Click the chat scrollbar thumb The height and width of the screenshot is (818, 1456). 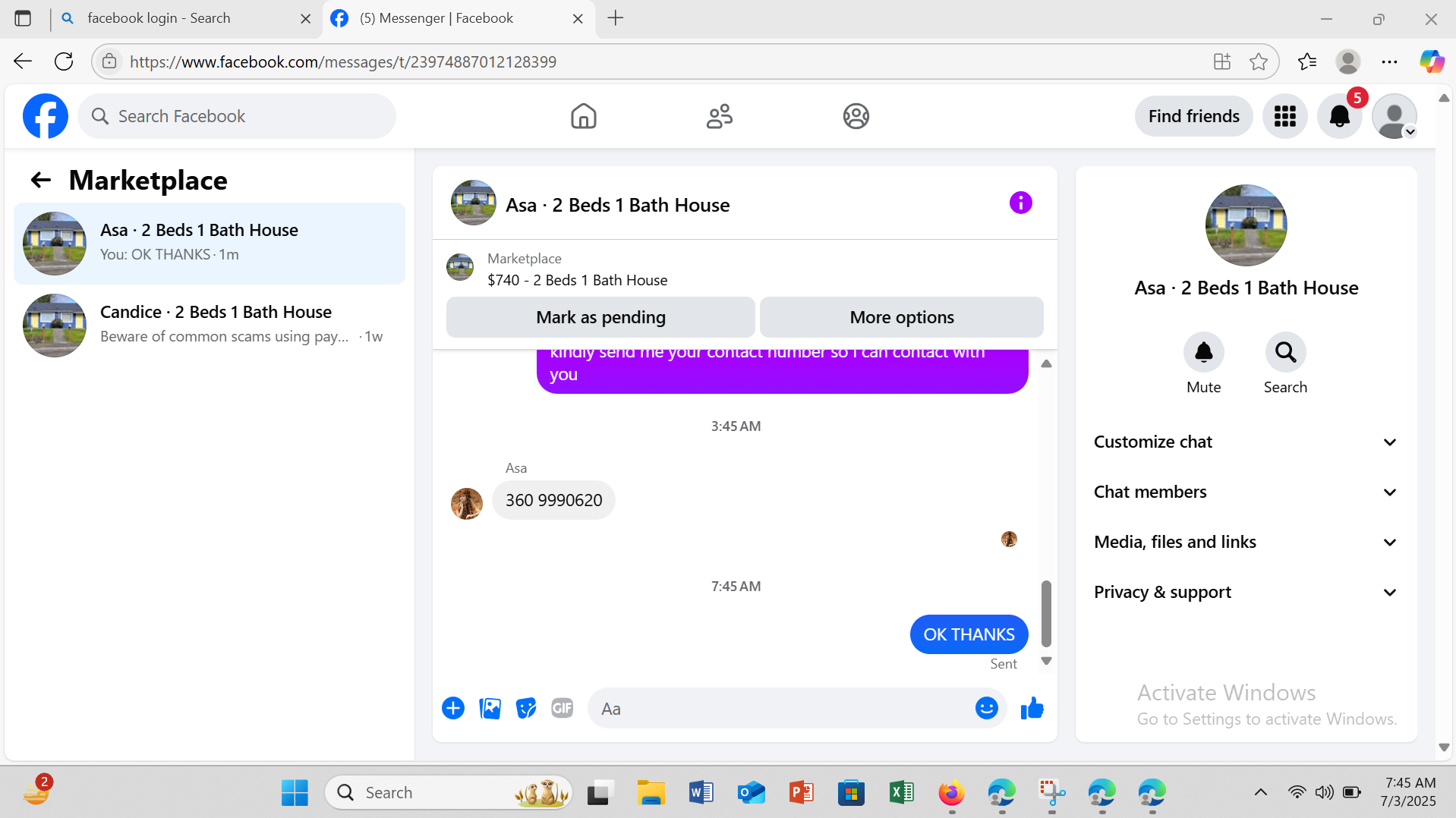pyautogui.click(x=1046, y=613)
